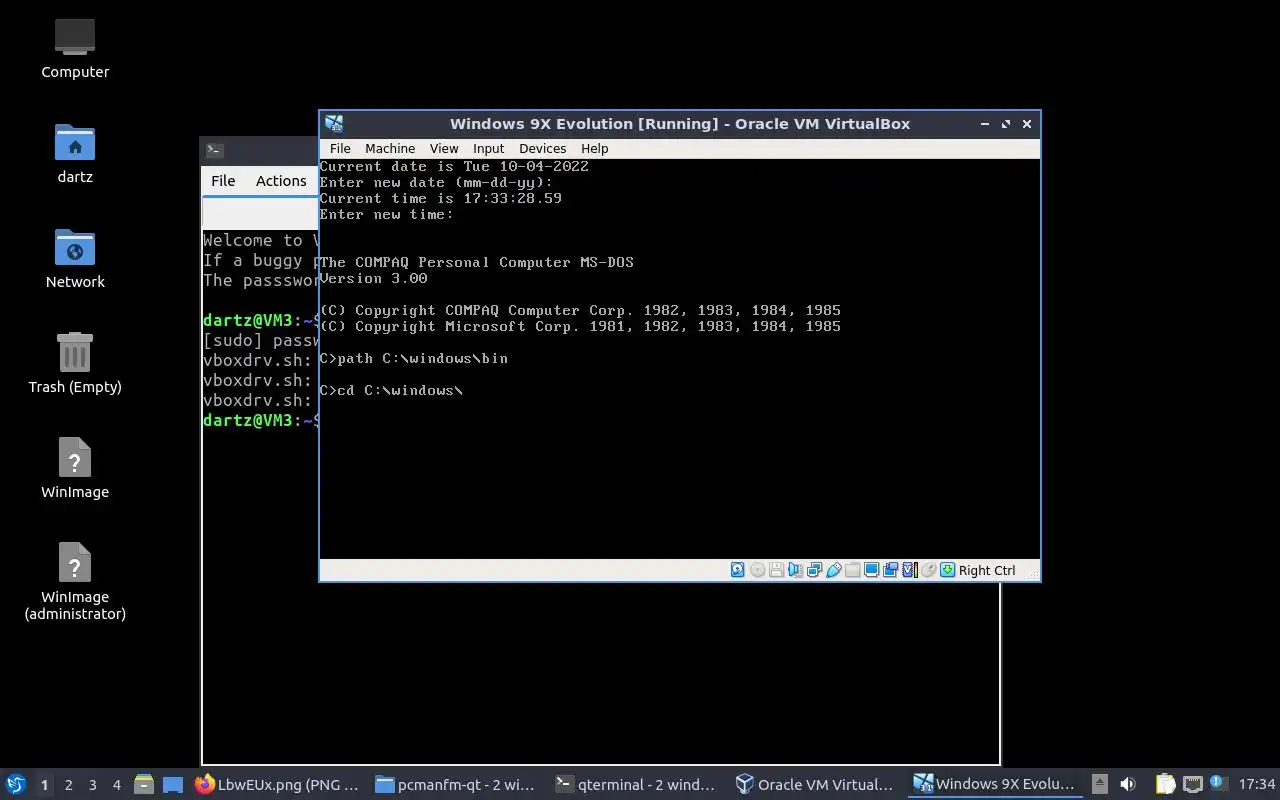Click the Microsoft Corp. copyright line
The width and height of the screenshot is (1280, 800).
coord(580,326)
